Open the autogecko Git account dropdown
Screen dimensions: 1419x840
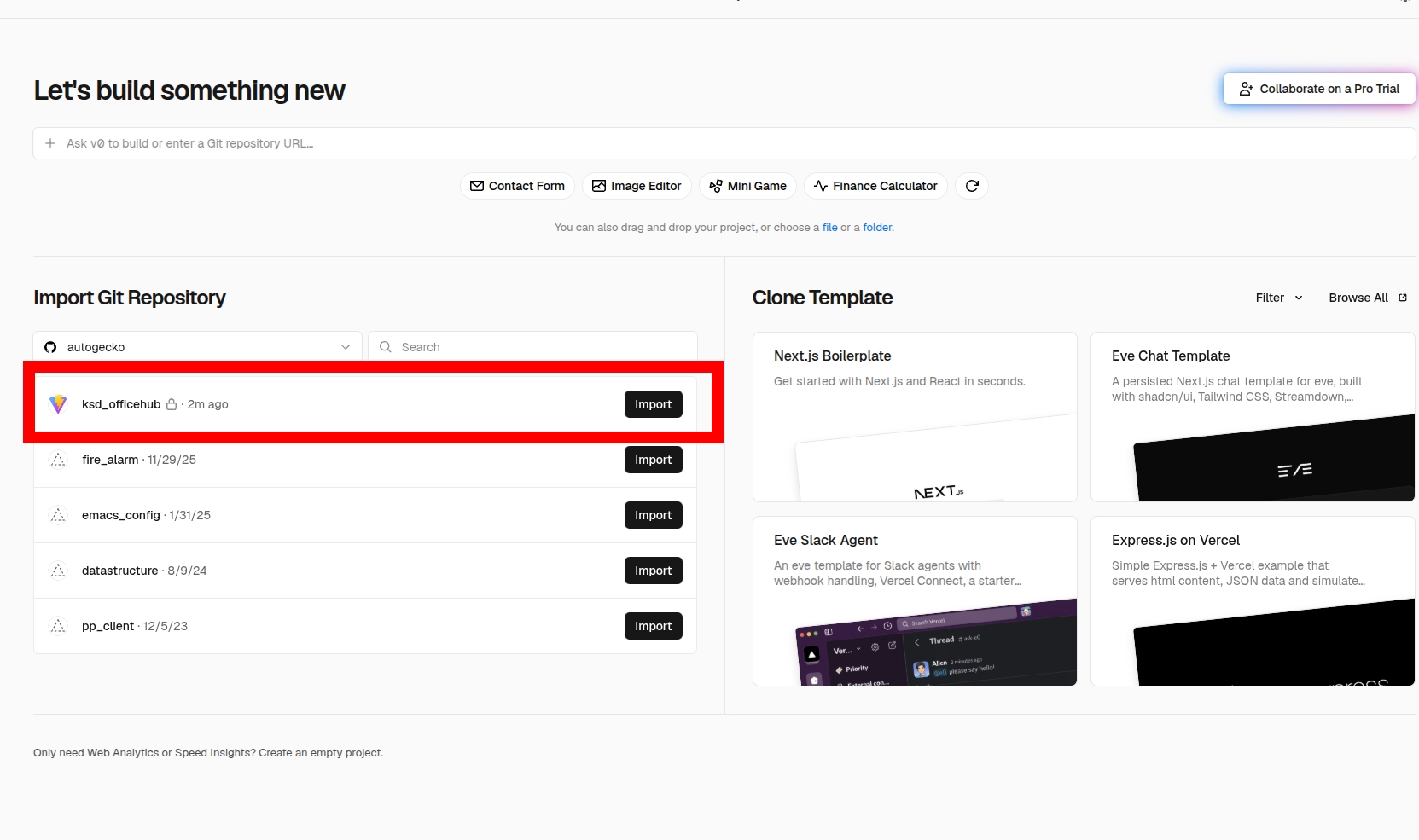click(x=198, y=347)
